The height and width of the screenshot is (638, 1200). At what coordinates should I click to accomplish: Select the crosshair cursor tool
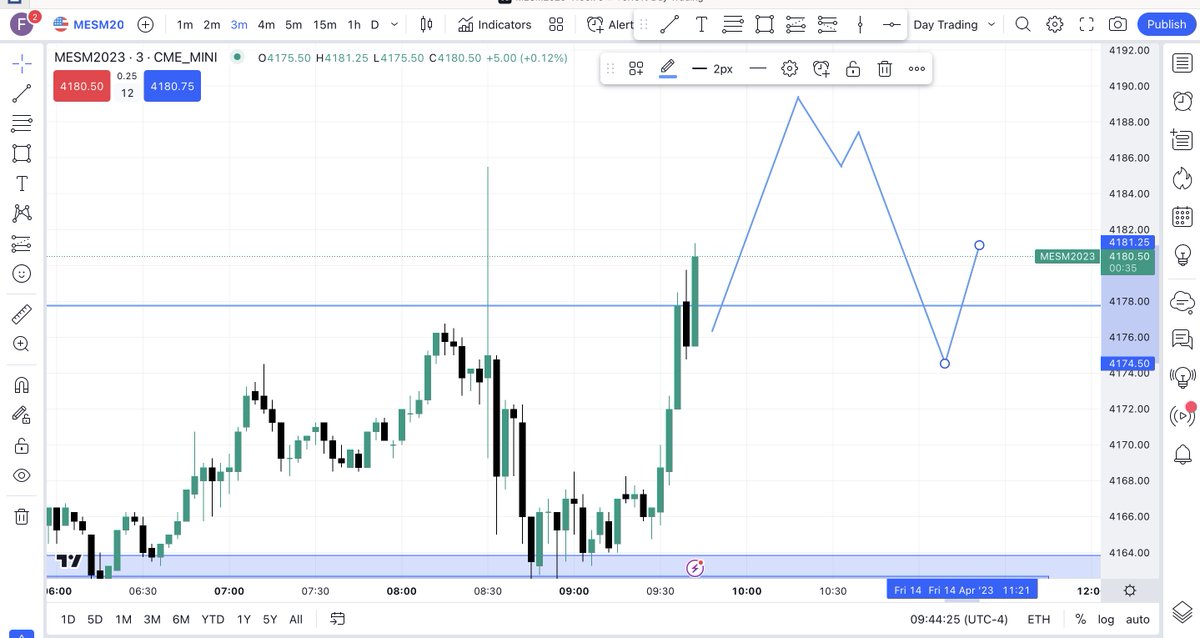pyautogui.click(x=22, y=64)
